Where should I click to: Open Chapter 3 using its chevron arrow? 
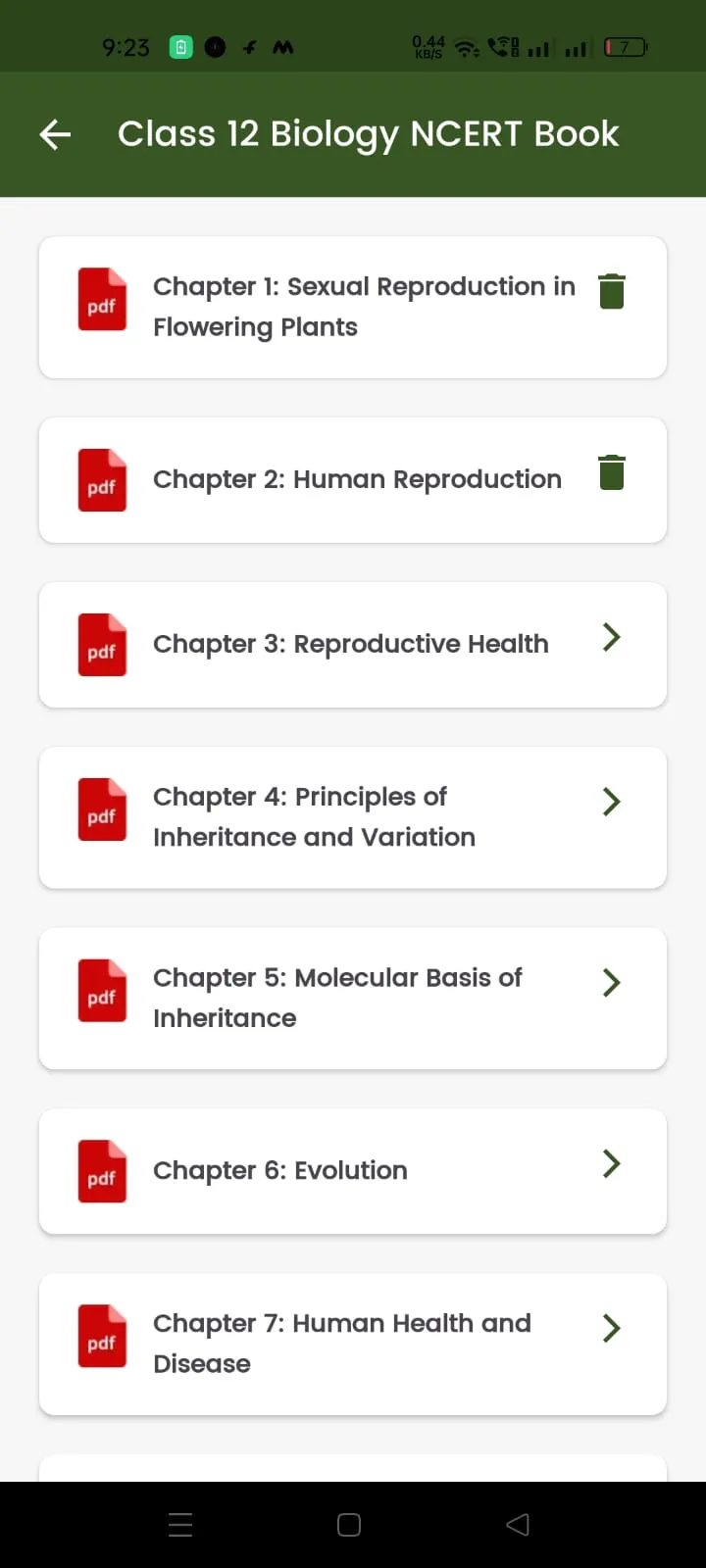click(x=612, y=637)
